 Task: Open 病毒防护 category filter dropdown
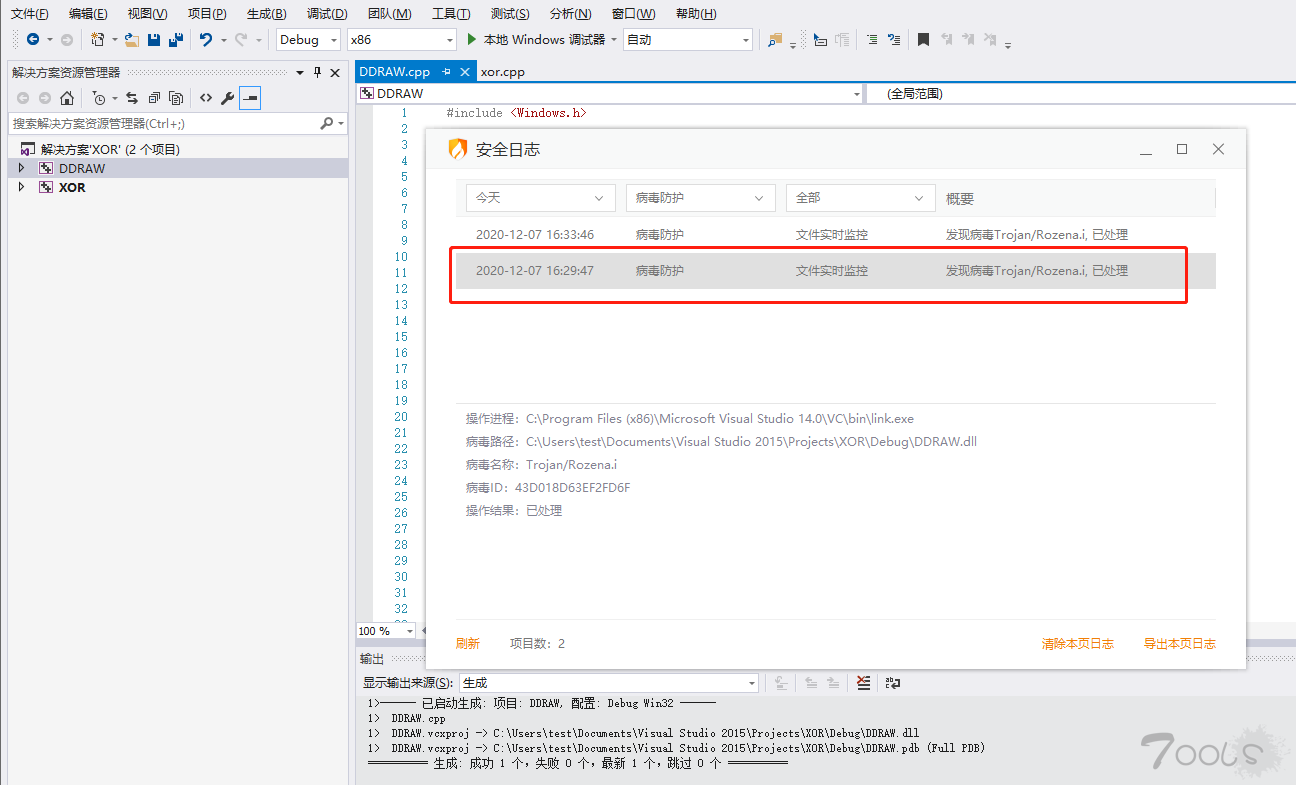(x=701, y=198)
